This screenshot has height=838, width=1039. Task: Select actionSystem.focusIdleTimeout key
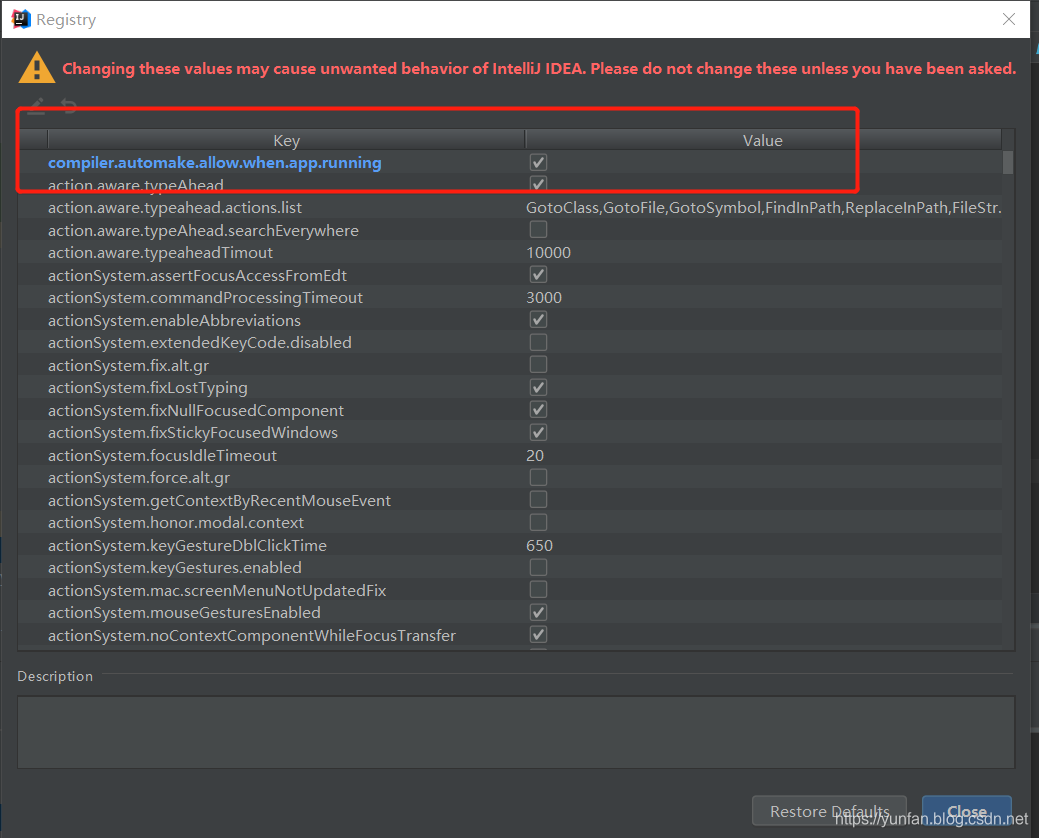162,455
